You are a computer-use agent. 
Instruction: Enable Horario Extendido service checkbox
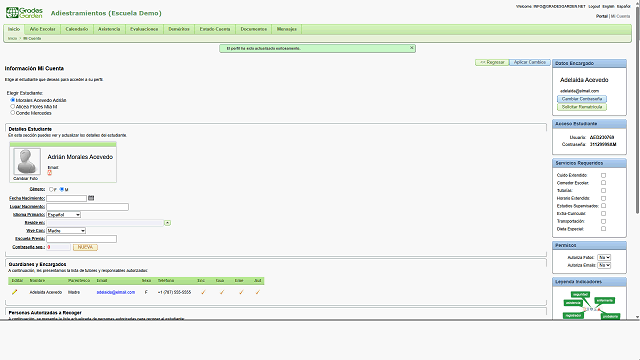click(x=603, y=198)
